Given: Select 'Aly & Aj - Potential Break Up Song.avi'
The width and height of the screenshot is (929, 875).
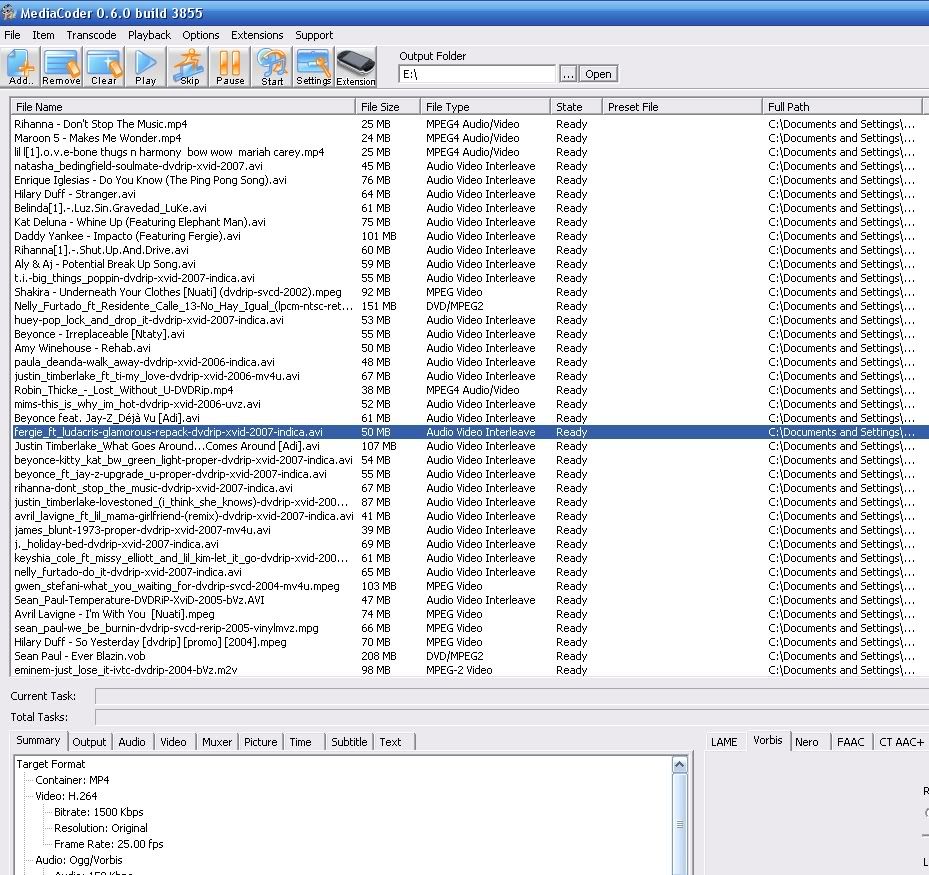Looking at the screenshot, I should tap(468, 264).
